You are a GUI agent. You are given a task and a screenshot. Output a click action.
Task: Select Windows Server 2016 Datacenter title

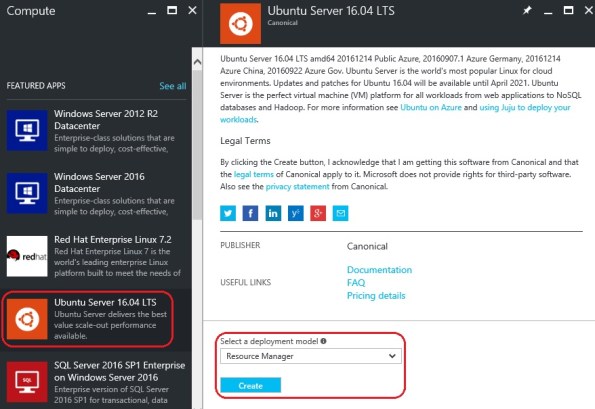pyautogui.click(x=99, y=182)
